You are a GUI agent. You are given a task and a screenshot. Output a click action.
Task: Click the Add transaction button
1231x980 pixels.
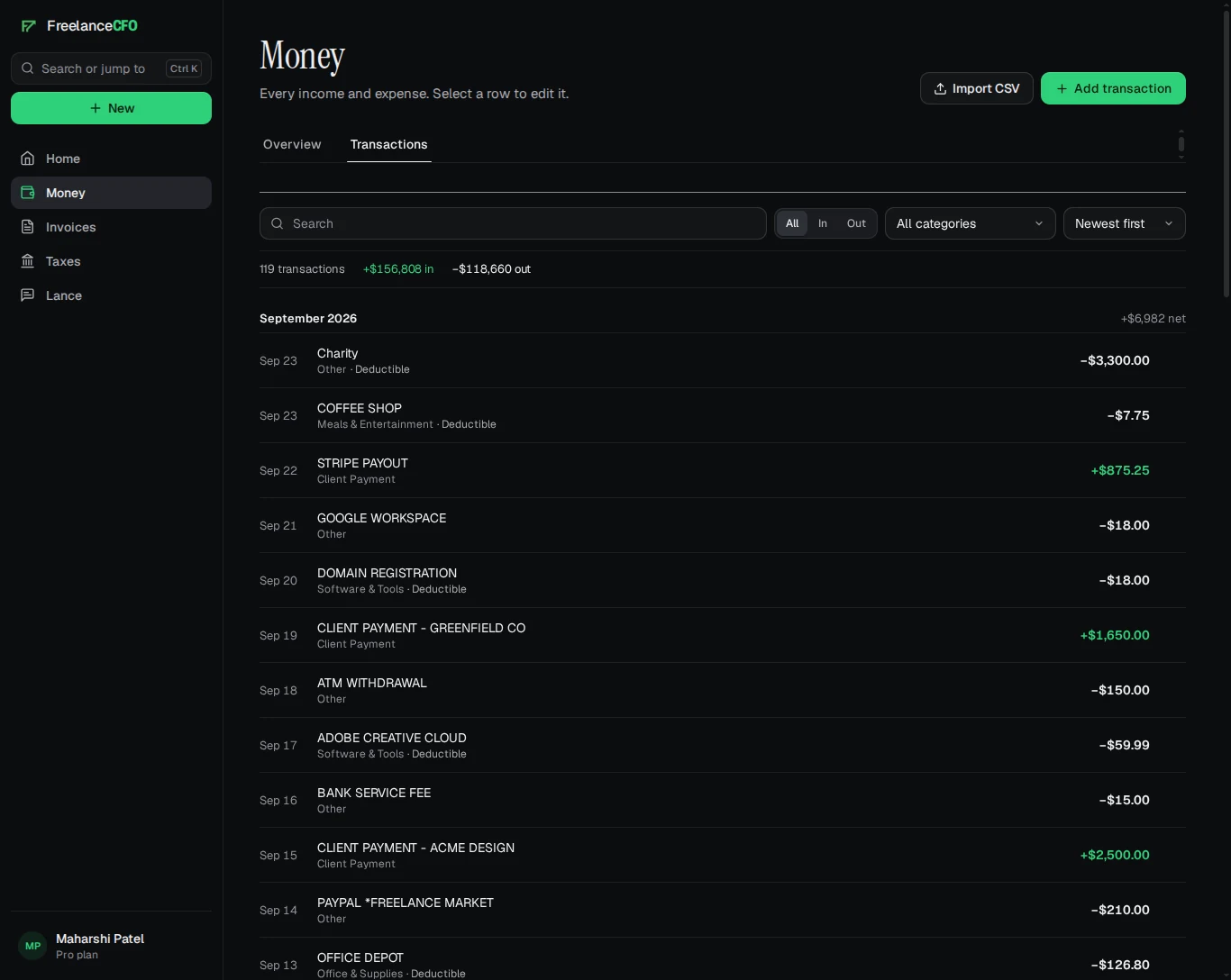coord(1113,88)
